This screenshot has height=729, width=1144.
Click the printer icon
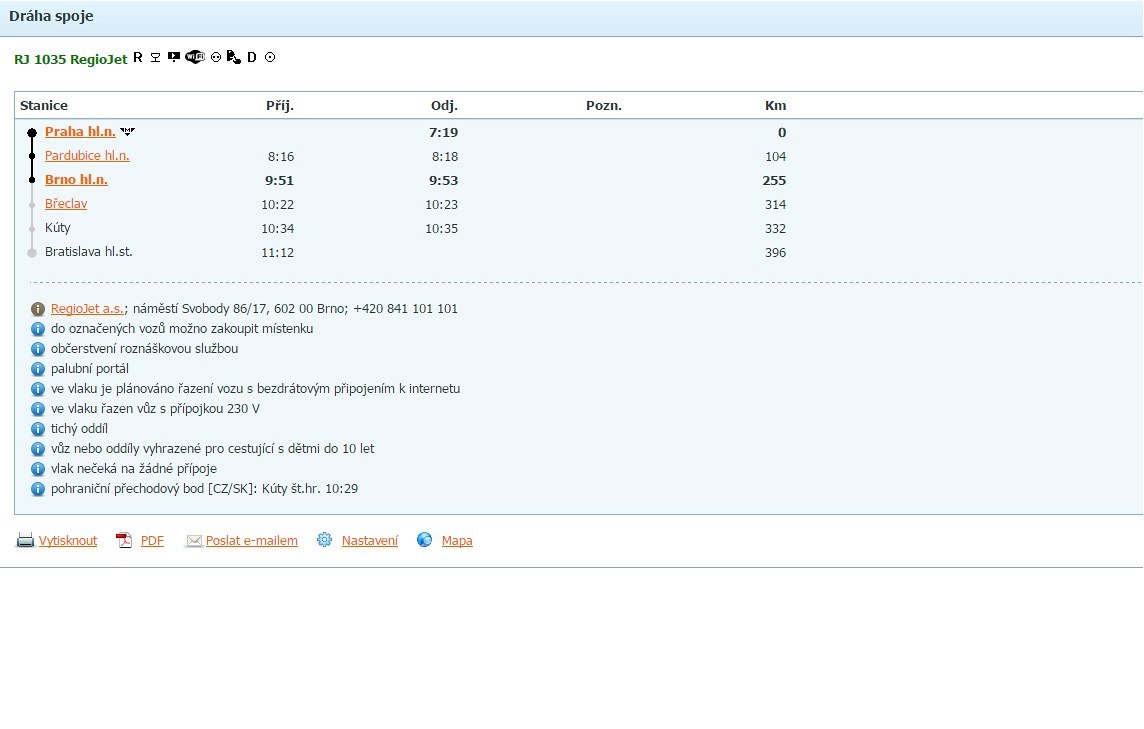[25, 541]
